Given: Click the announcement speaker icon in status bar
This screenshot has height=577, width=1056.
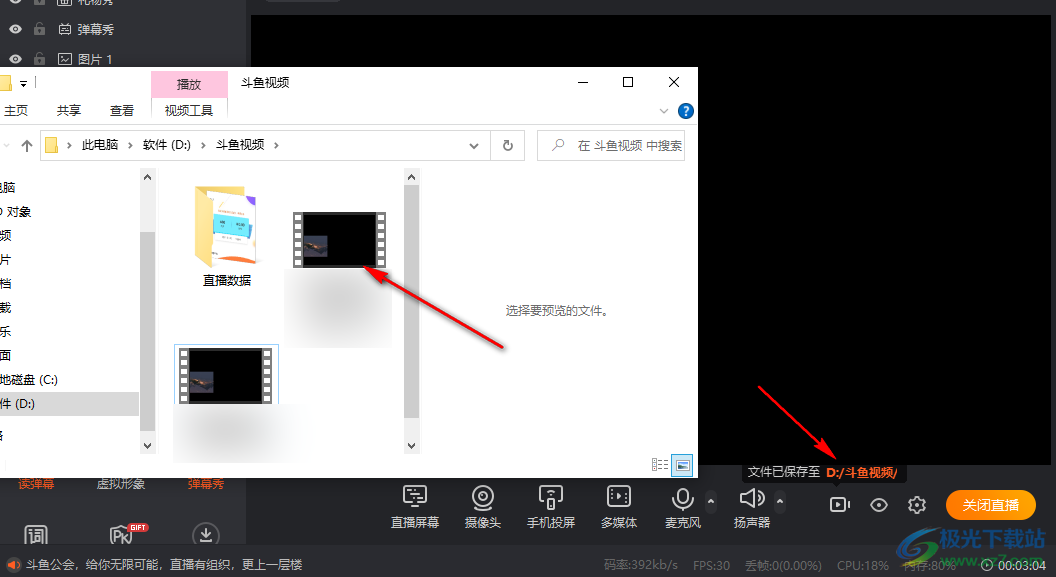Looking at the screenshot, I should click(x=13, y=564).
